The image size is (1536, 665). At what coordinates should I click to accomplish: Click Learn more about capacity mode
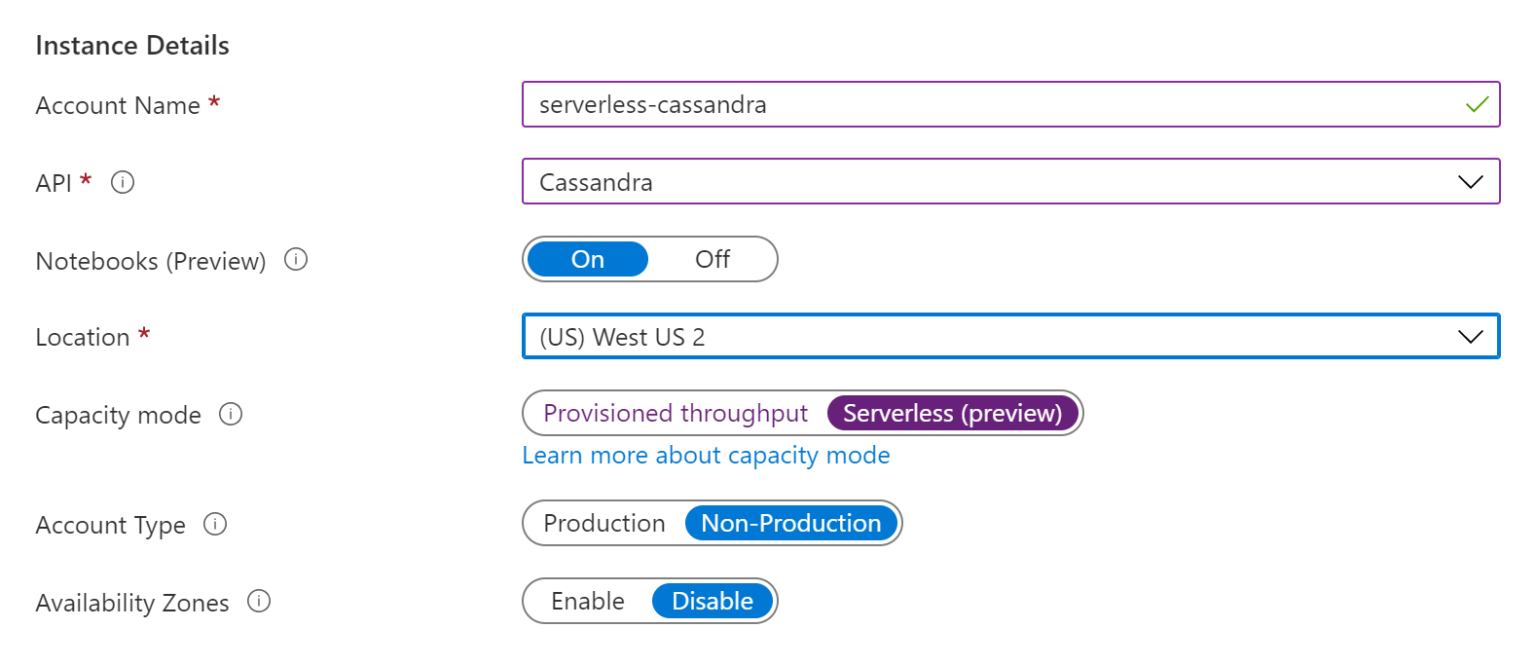(705, 455)
